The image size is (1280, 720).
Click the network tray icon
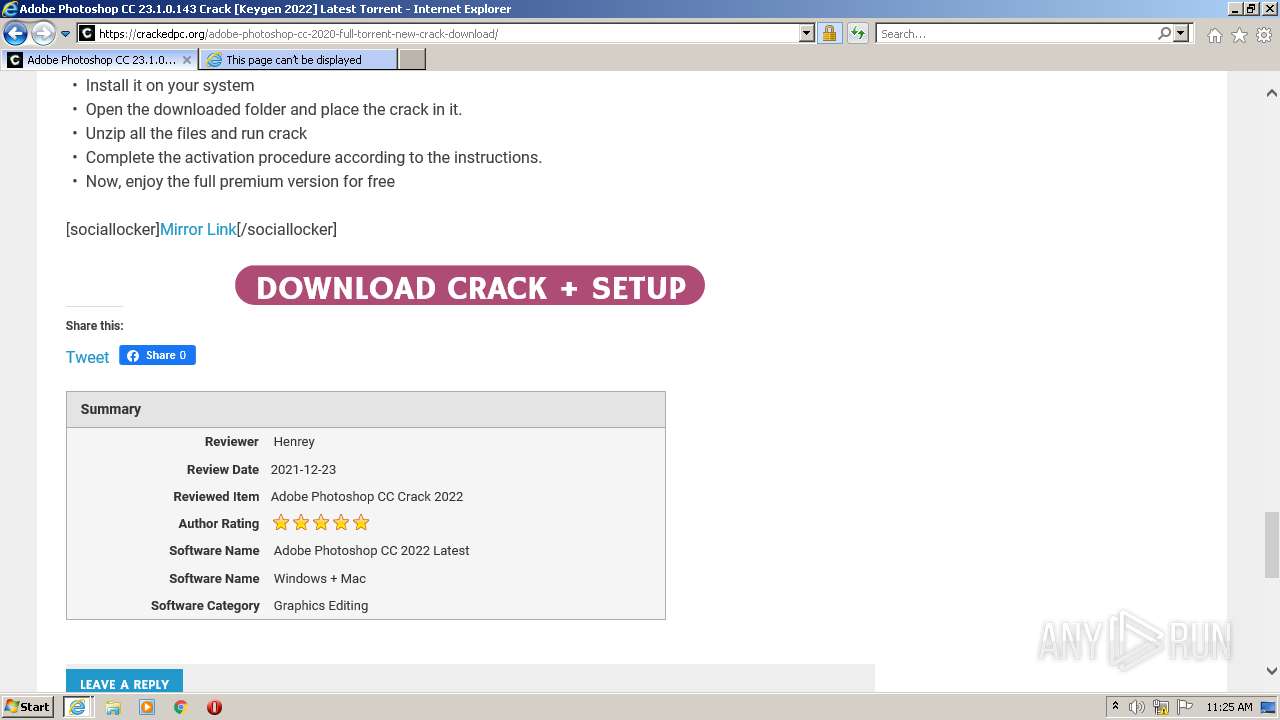coord(1161,707)
